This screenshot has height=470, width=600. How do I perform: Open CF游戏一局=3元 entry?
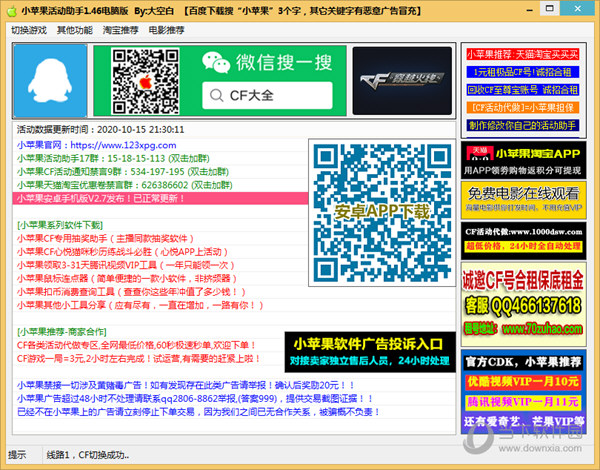[139, 359]
